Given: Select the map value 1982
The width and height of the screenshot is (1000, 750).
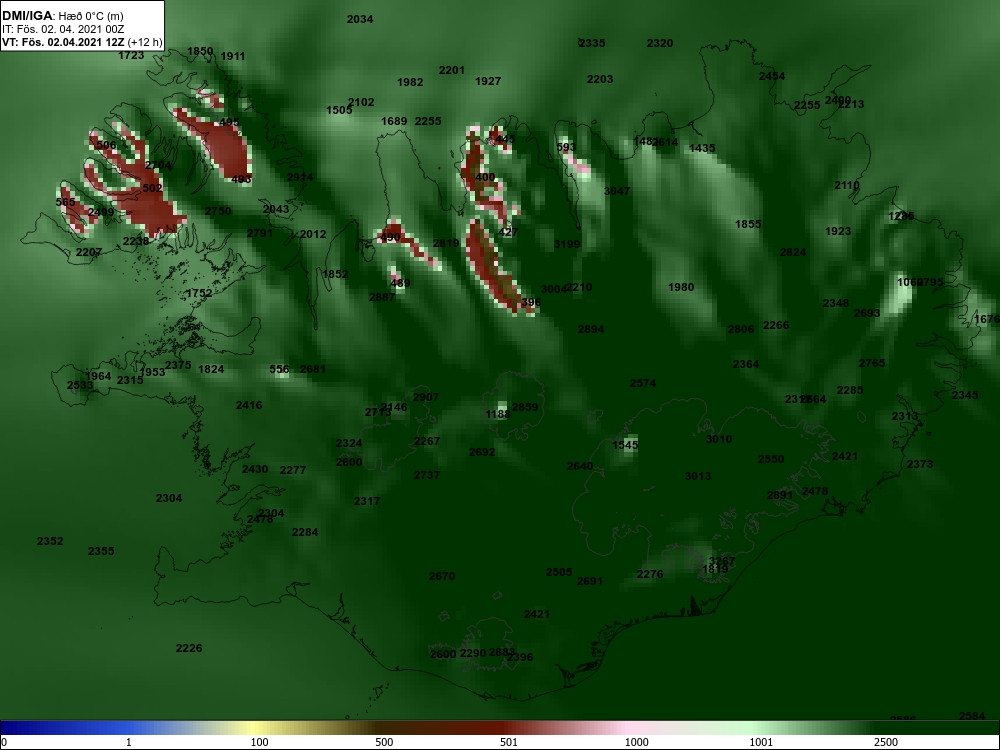Looking at the screenshot, I should coord(410,82).
